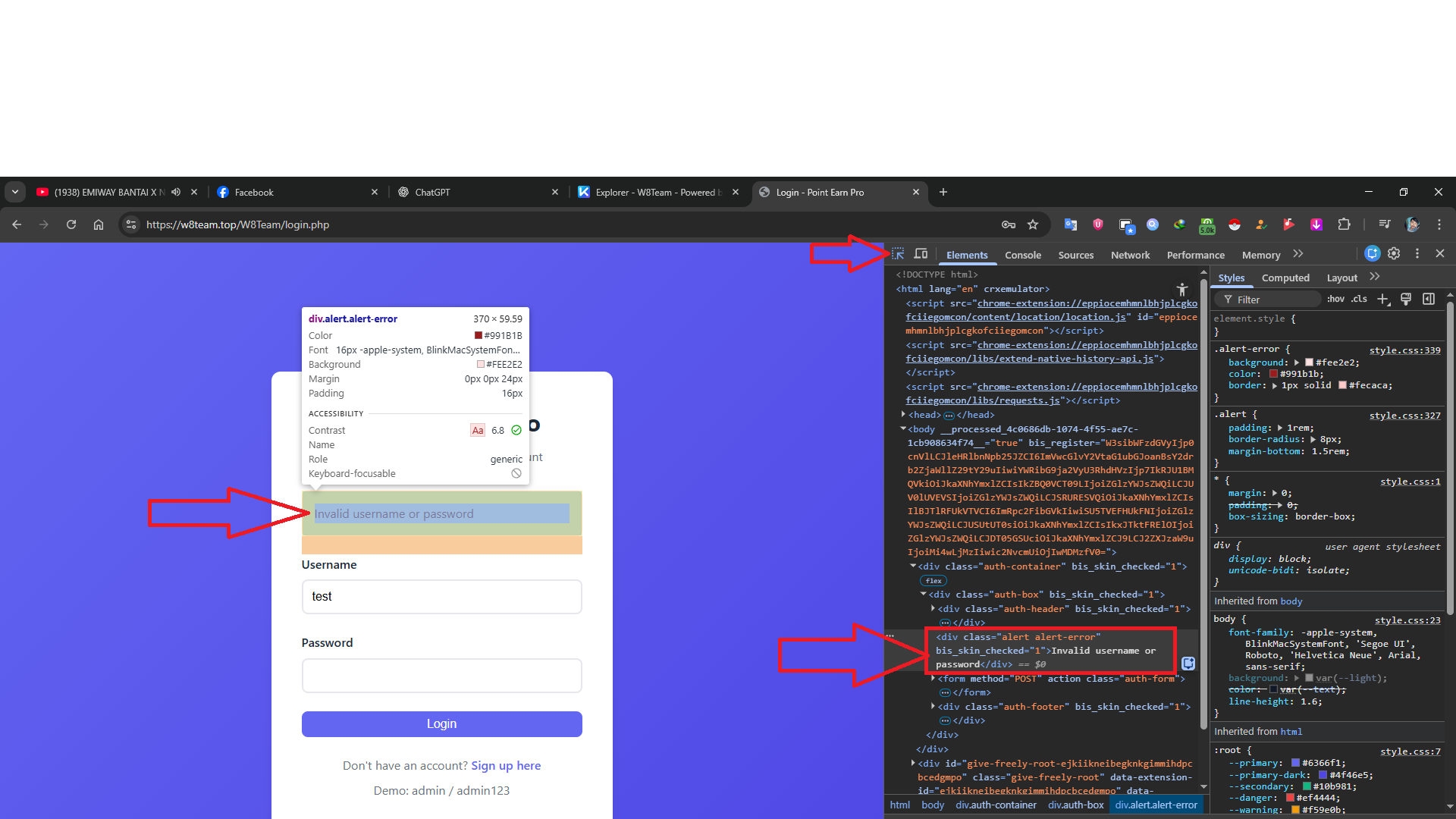
Task: Open the Chrome extensions puzzle icon
Action: pyautogui.click(x=1344, y=224)
